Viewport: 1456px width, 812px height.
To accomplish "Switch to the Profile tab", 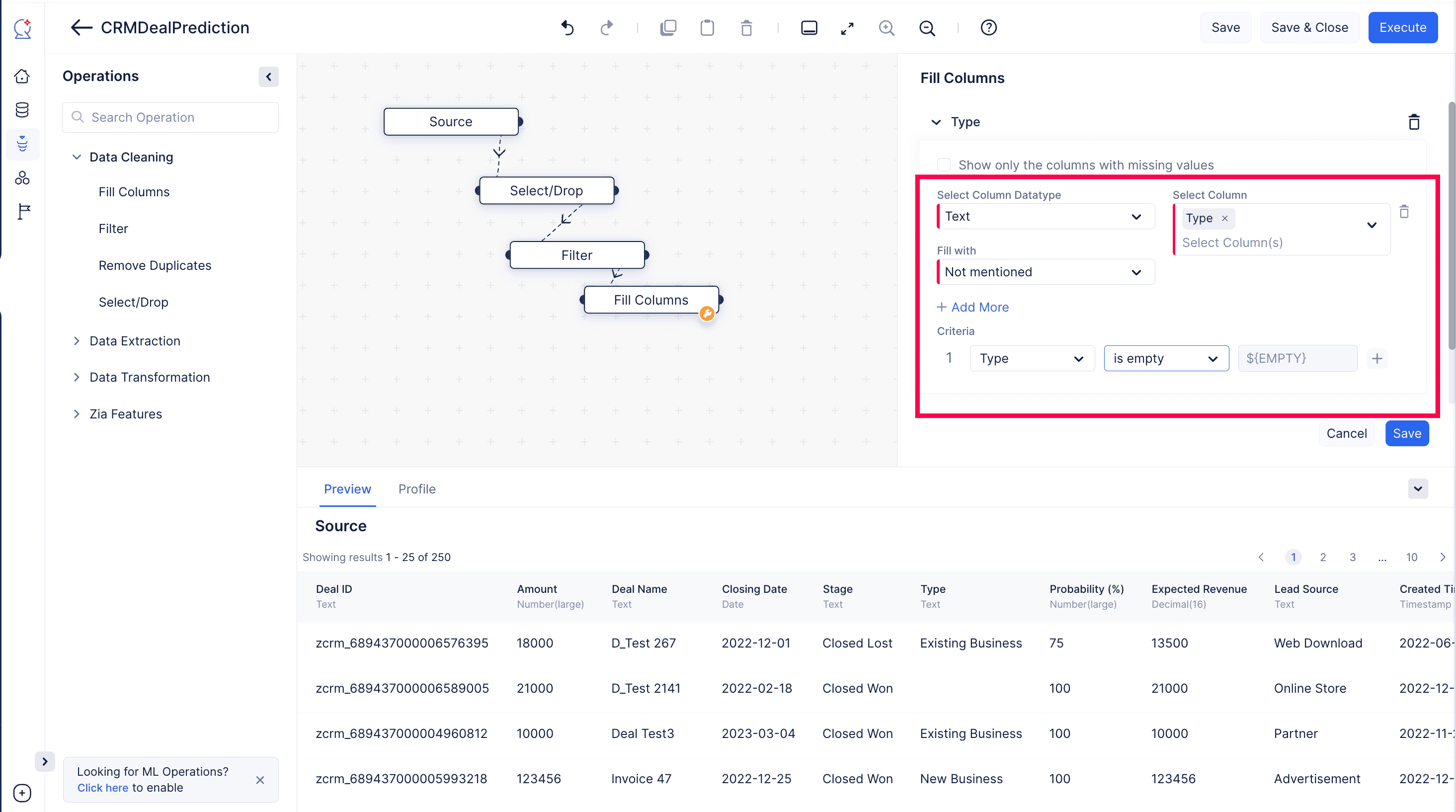I will coord(417,489).
